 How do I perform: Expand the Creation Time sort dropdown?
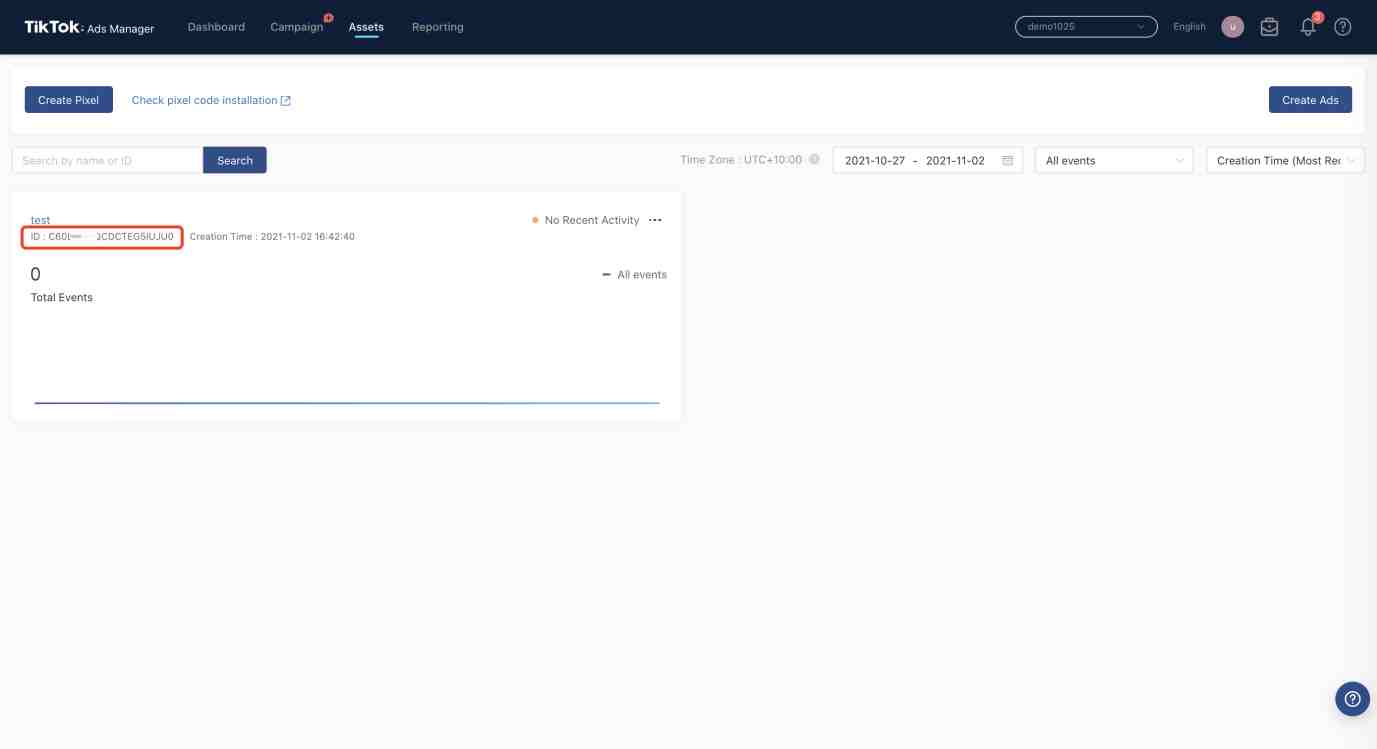click(1285, 160)
